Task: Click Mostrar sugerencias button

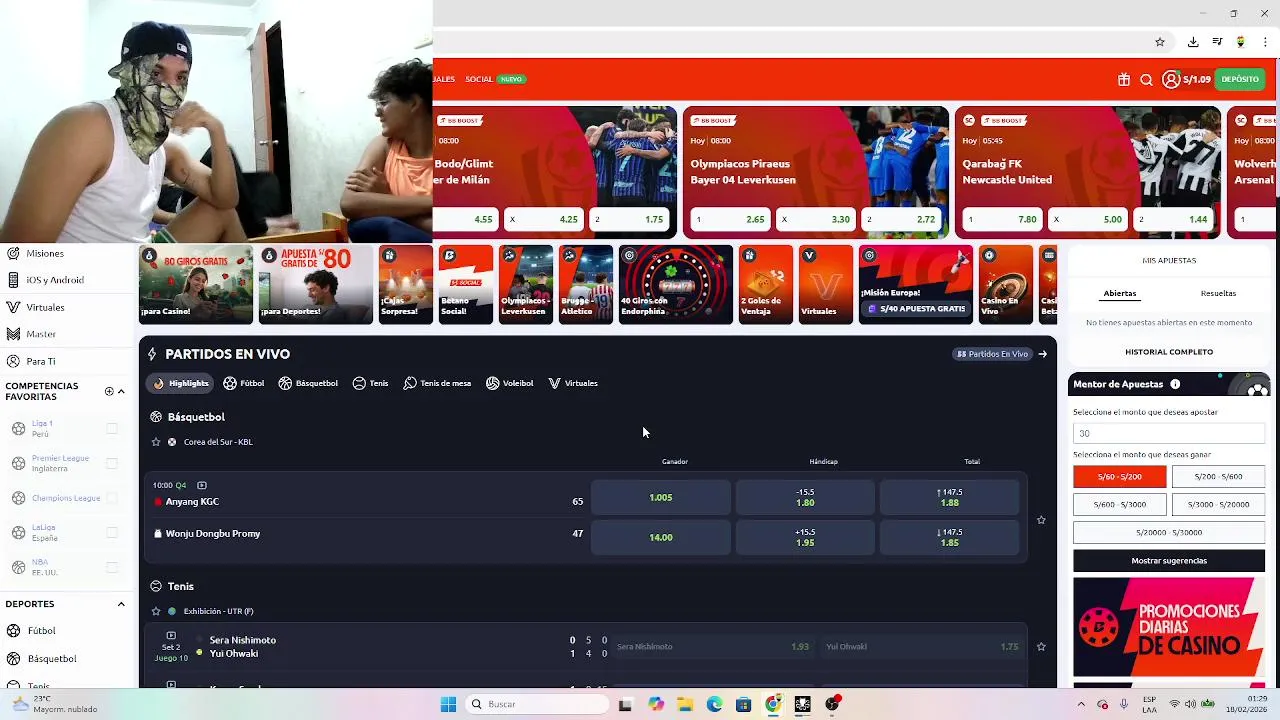Action: [x=1169, y=561]
